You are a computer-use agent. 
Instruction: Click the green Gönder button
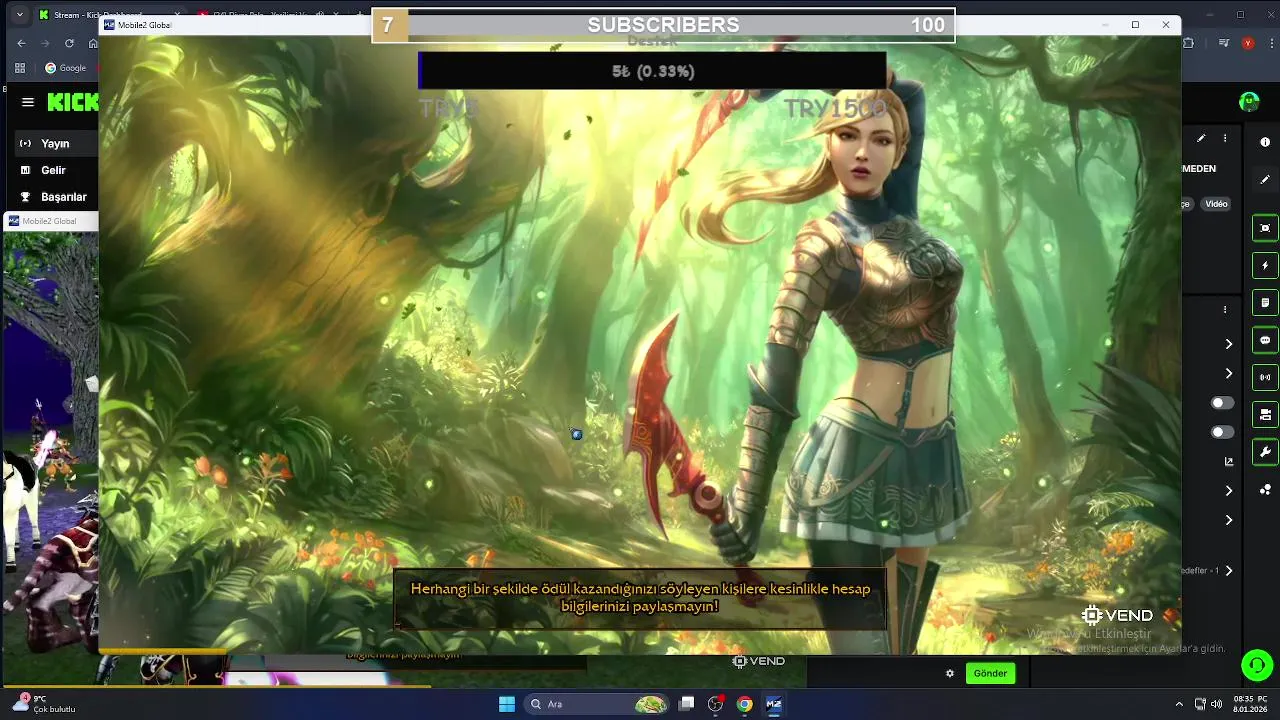click(990, 673)
